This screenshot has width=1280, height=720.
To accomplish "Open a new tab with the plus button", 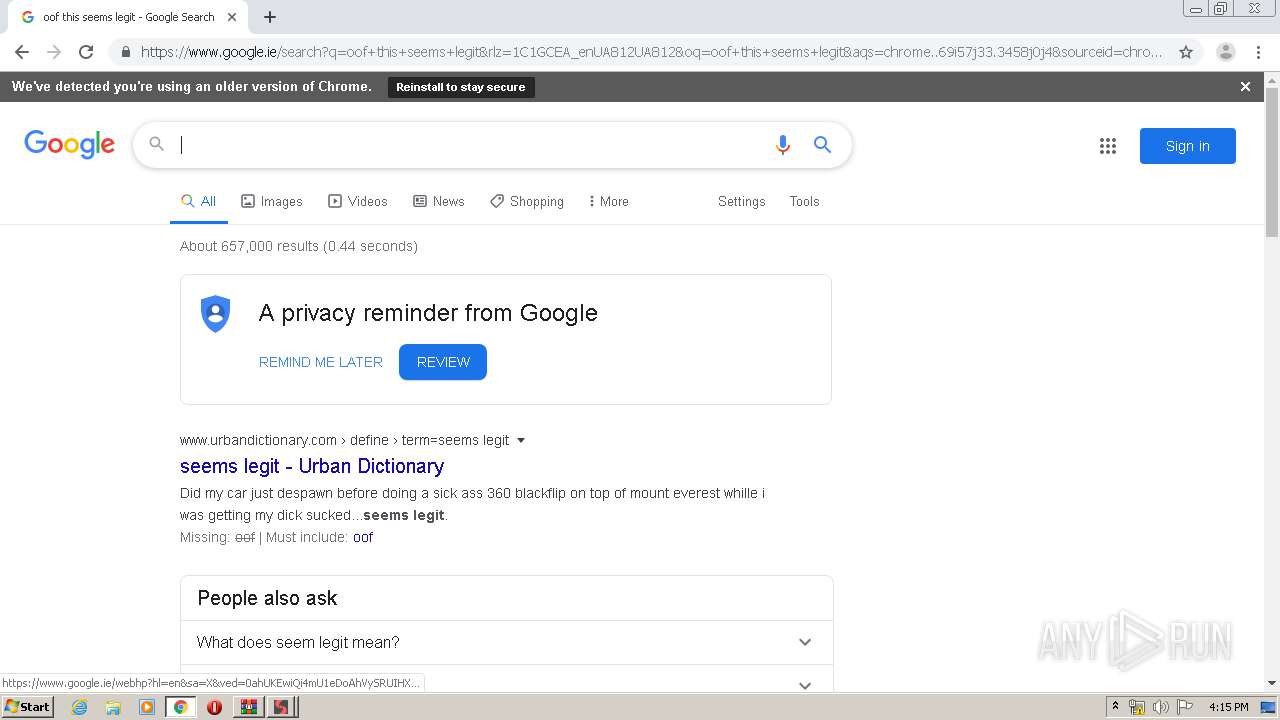I will point(270,17).
